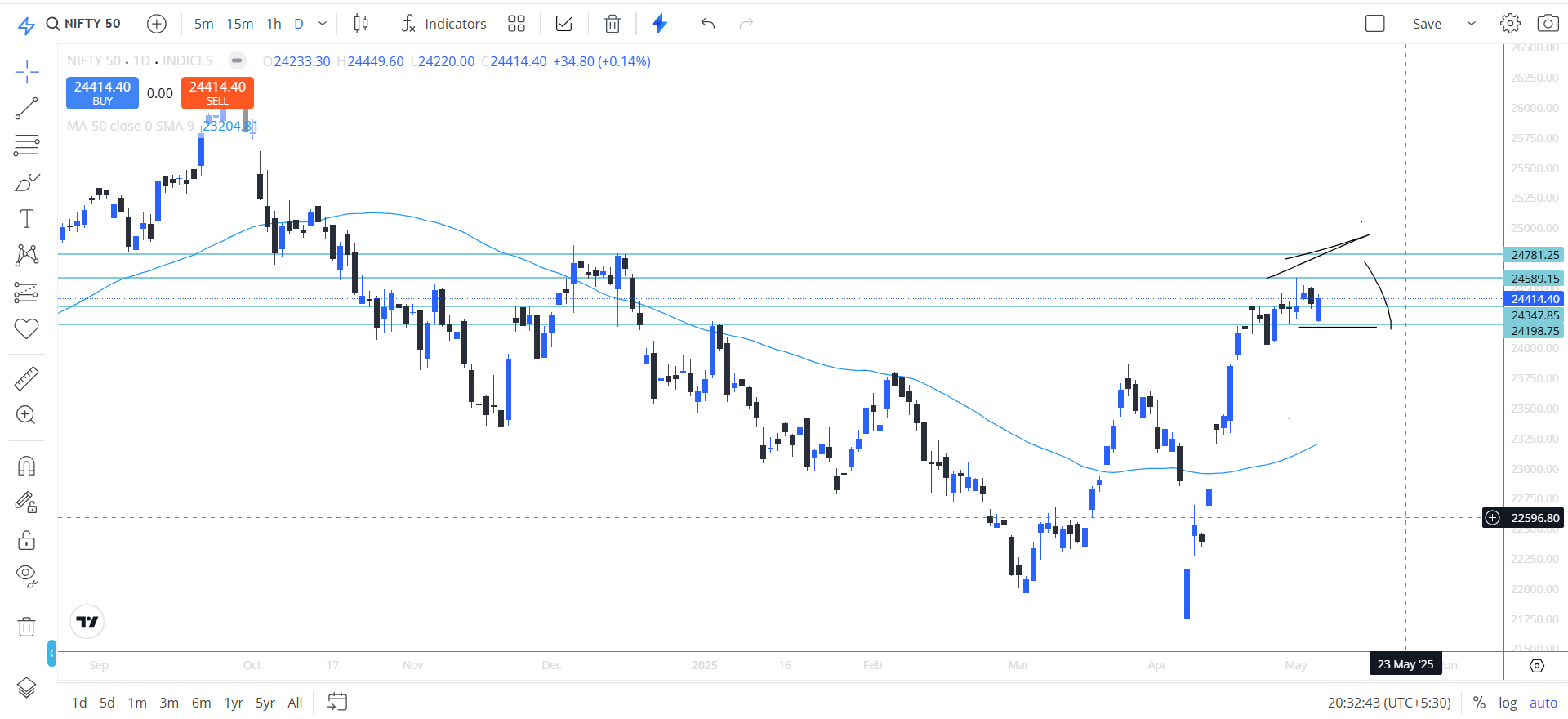Click the 24781.25 price level label
This screenshot has width=1568, height=719.
pyautogui.click(x=1535, y=255)
